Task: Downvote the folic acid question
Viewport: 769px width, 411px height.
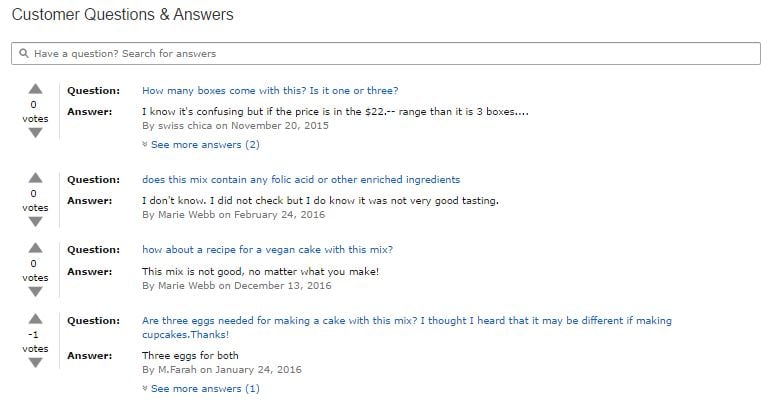Action: [35, 222]
